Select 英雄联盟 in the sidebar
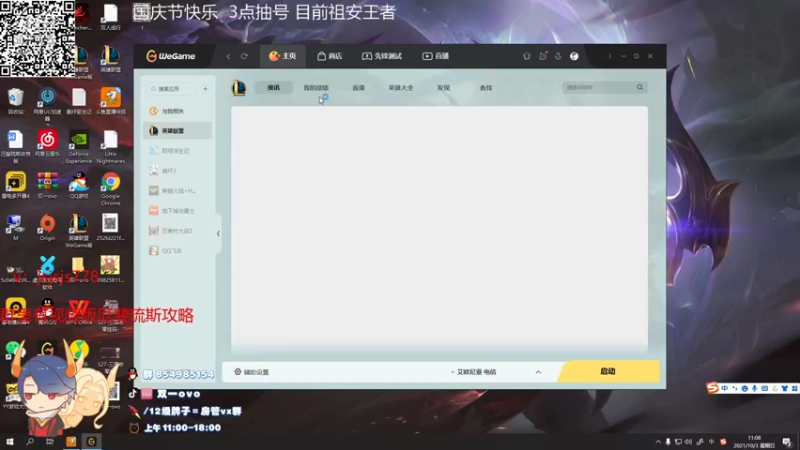The image size is (800, 450). point(177,131)
